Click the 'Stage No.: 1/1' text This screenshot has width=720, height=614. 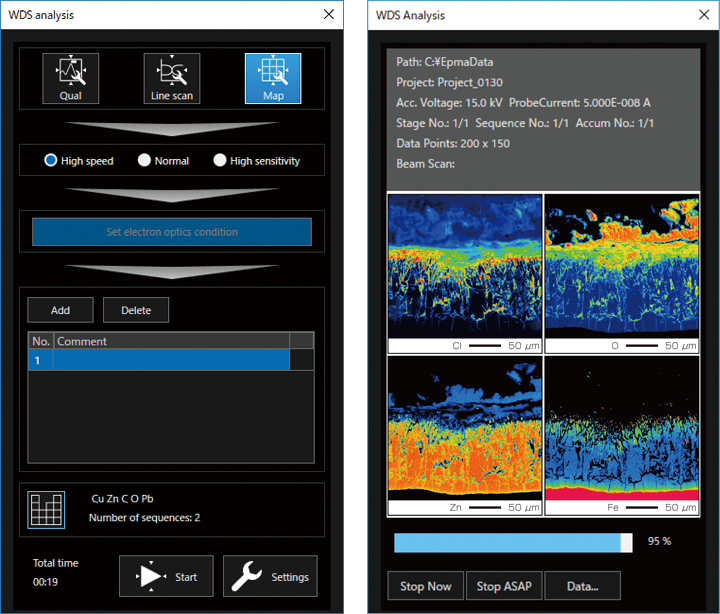click(432, 123)
